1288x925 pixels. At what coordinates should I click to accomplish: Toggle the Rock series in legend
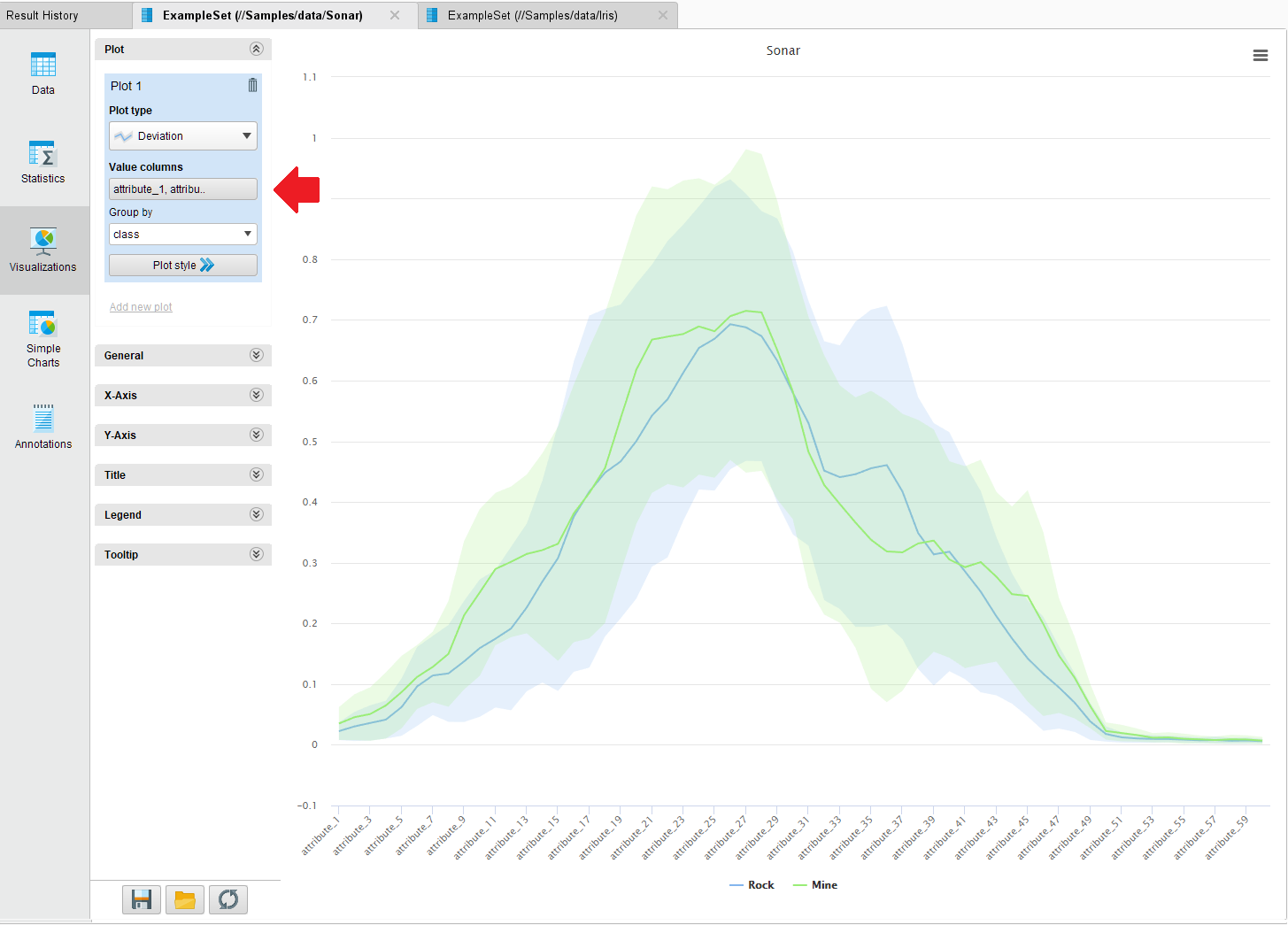pyautogui.click(x=752, y=885)
